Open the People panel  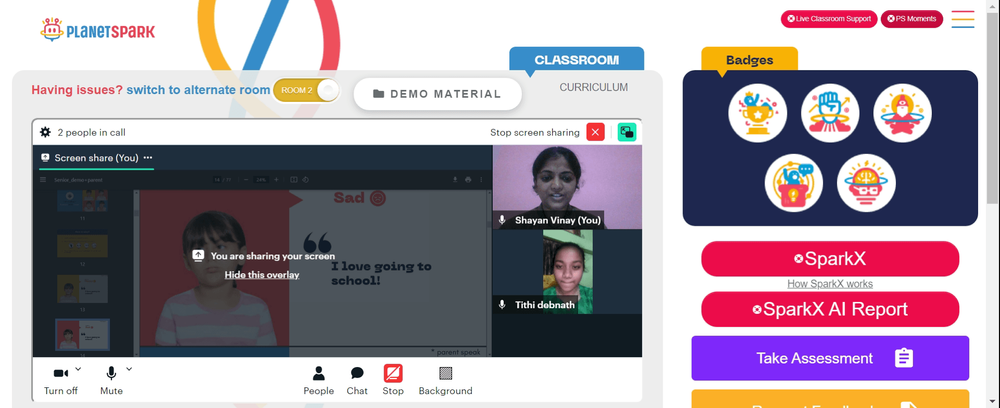click(318, 381)
